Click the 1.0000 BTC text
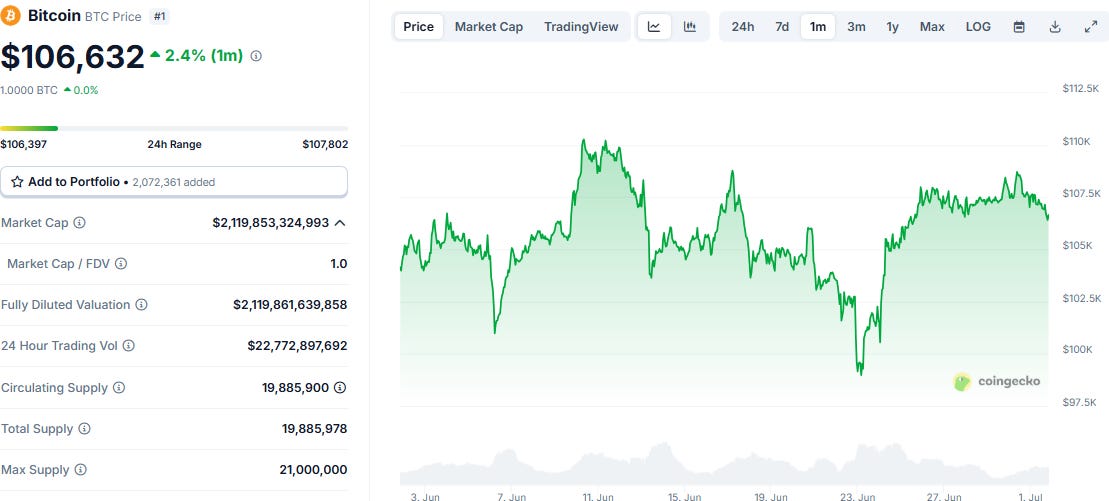Viewport: 1109px width, 501px height. point(29,91)
